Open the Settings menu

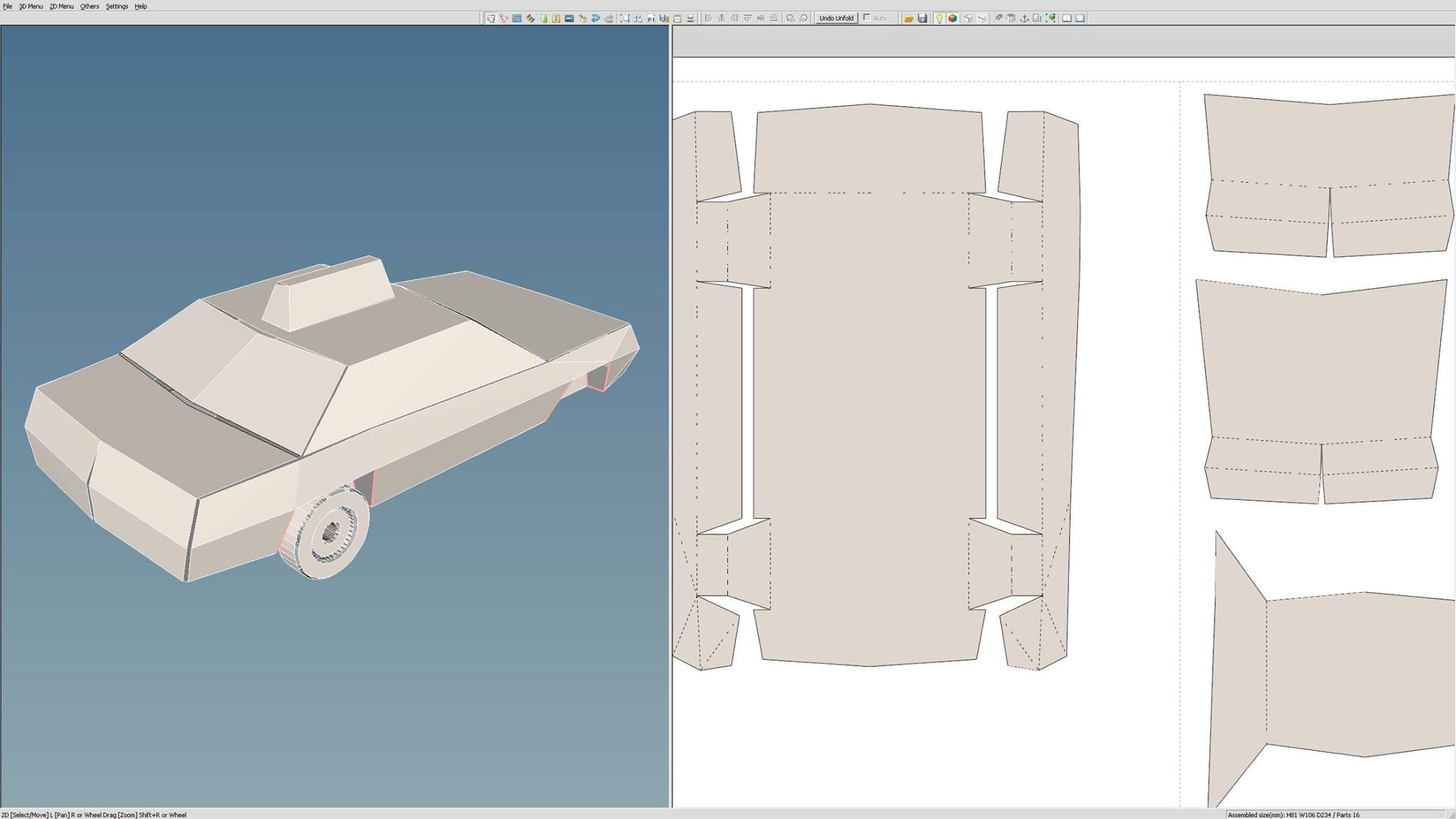click(117, 6)
